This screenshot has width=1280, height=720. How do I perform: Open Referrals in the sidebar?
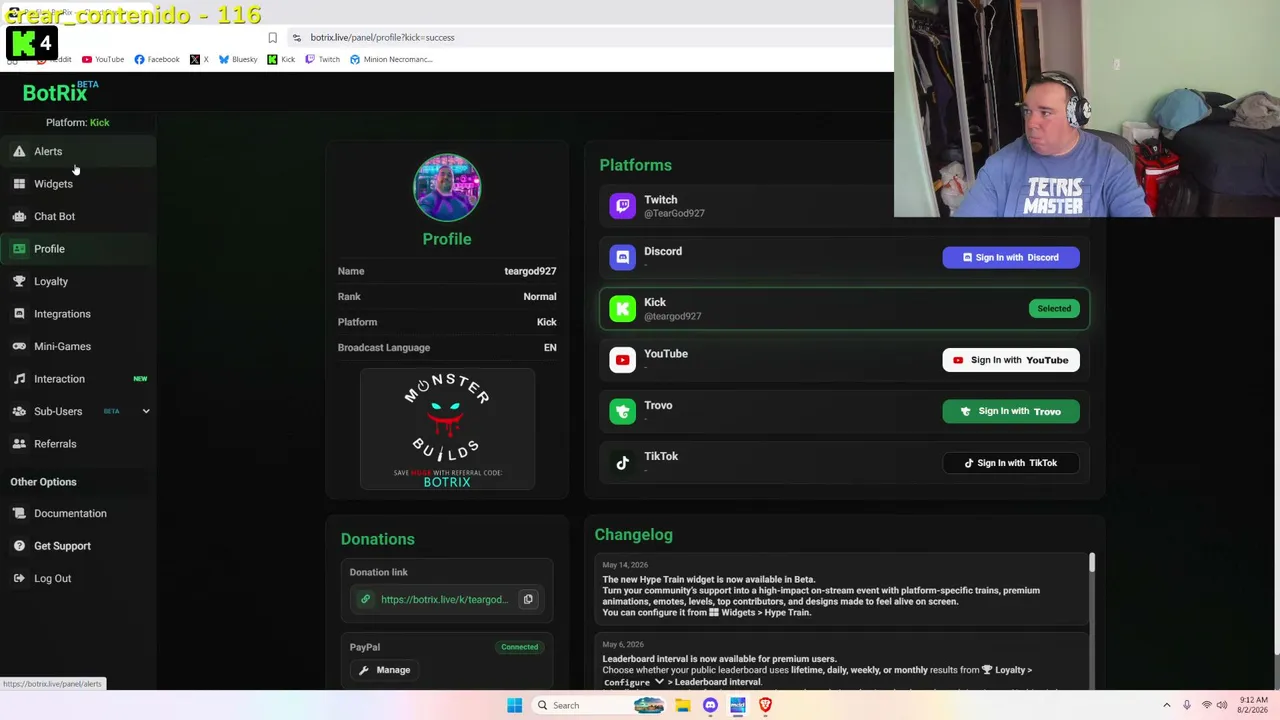(55, 444)
